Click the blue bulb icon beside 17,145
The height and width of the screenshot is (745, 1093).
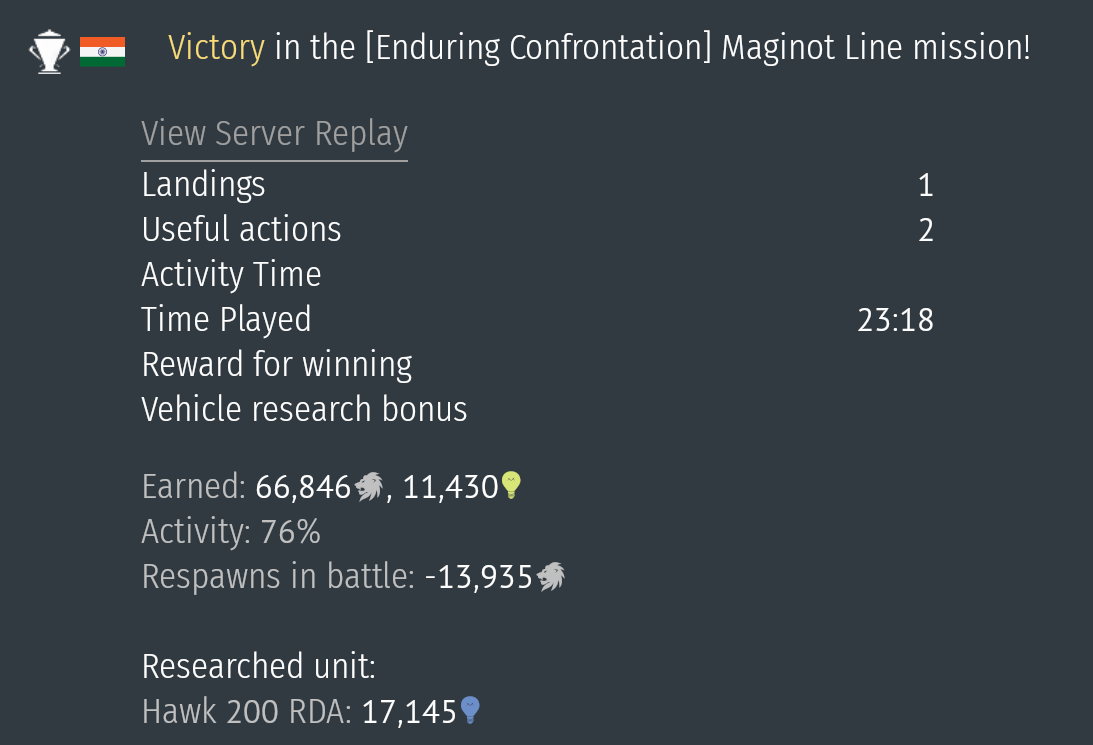[x=470, y=711]
